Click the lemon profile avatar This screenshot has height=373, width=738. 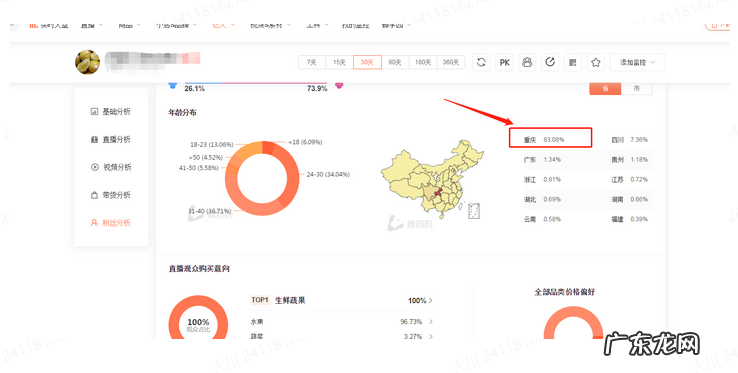pyautogui.click(x=88, y=62)
